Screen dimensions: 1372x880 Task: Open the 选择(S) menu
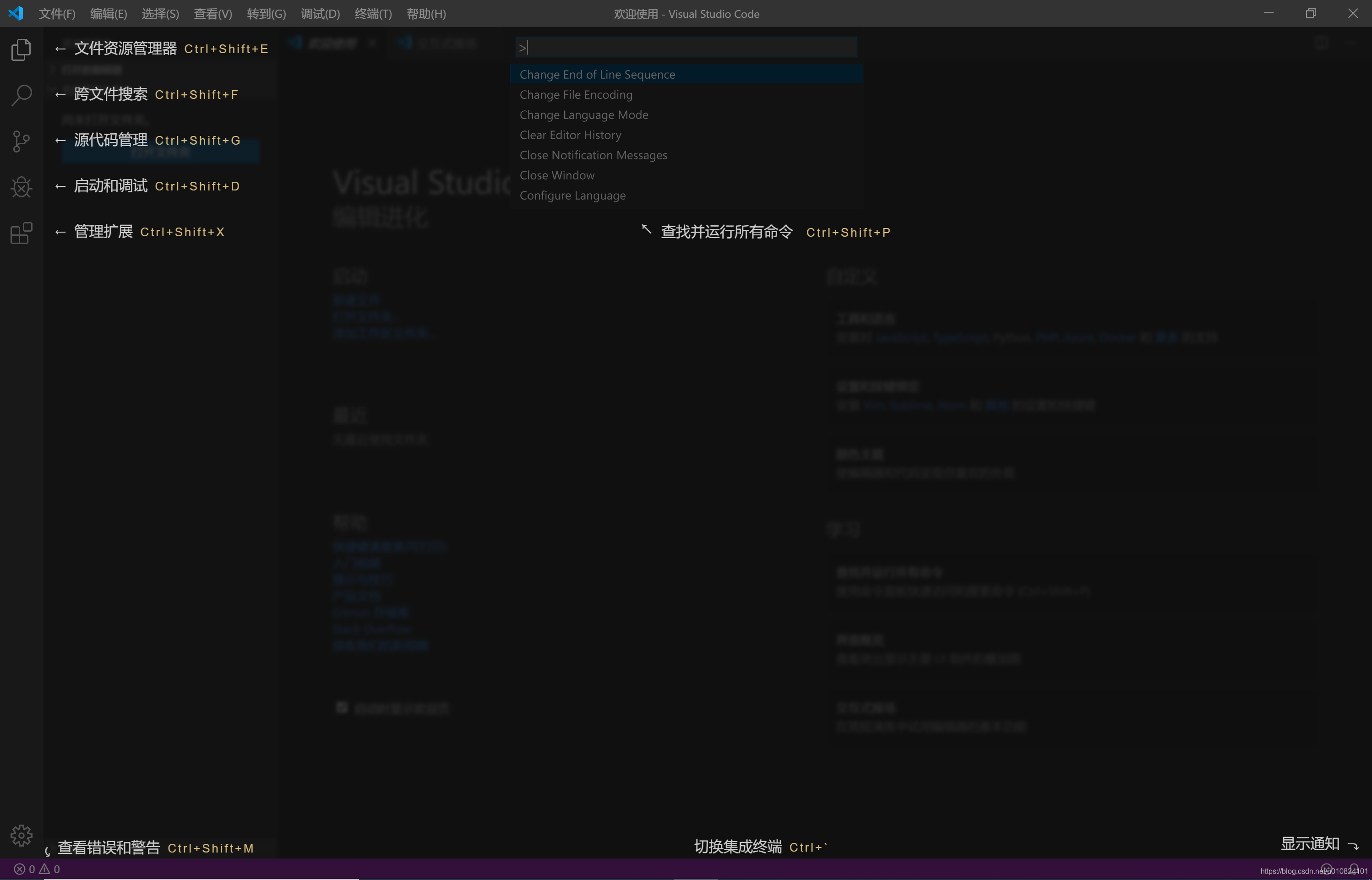161,14
